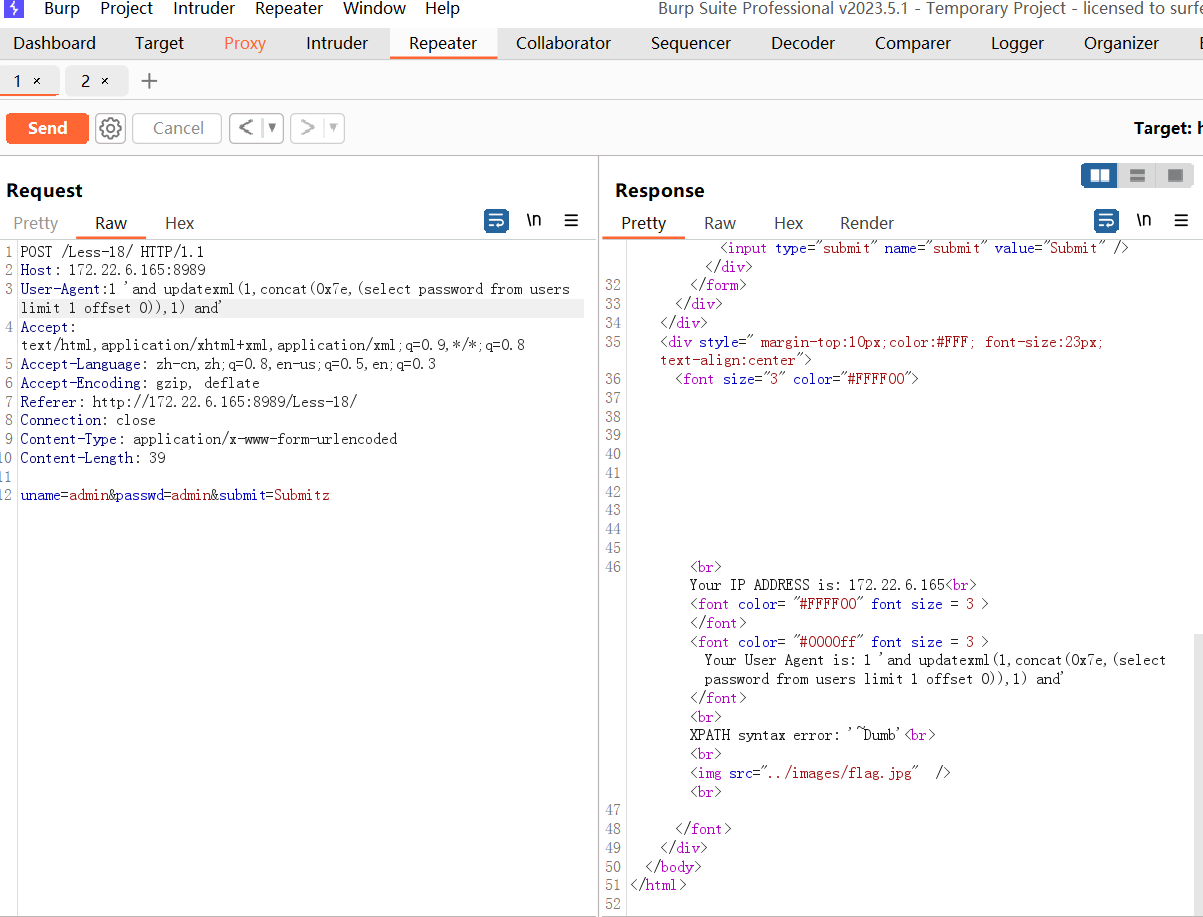Click the request body uname=admin line
Screen dimensions: 1203x917
pos(175,495)
